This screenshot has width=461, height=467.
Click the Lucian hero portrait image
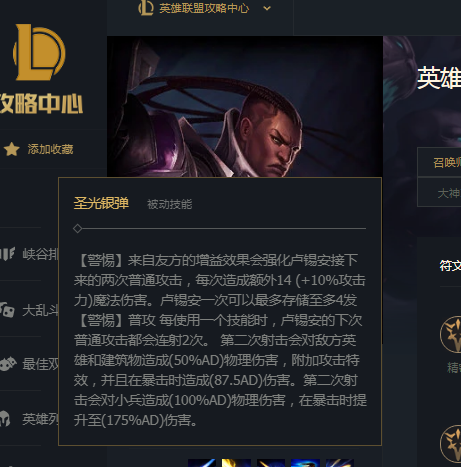click(245, 106)
